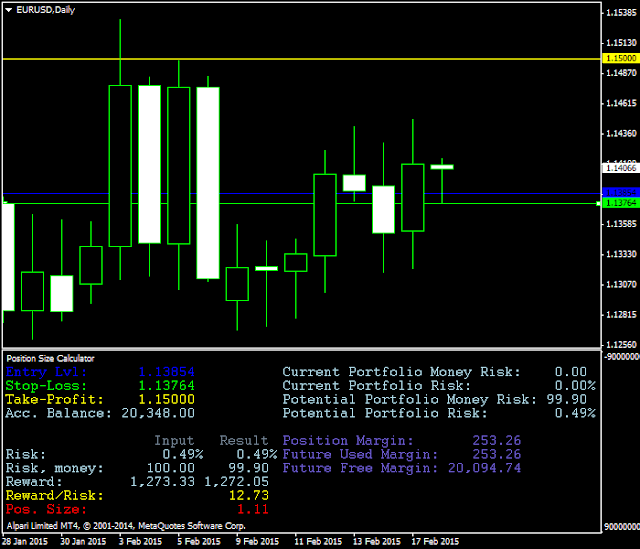Click the Input column header
The image size is (640, 549).
[x=174, y=440]
